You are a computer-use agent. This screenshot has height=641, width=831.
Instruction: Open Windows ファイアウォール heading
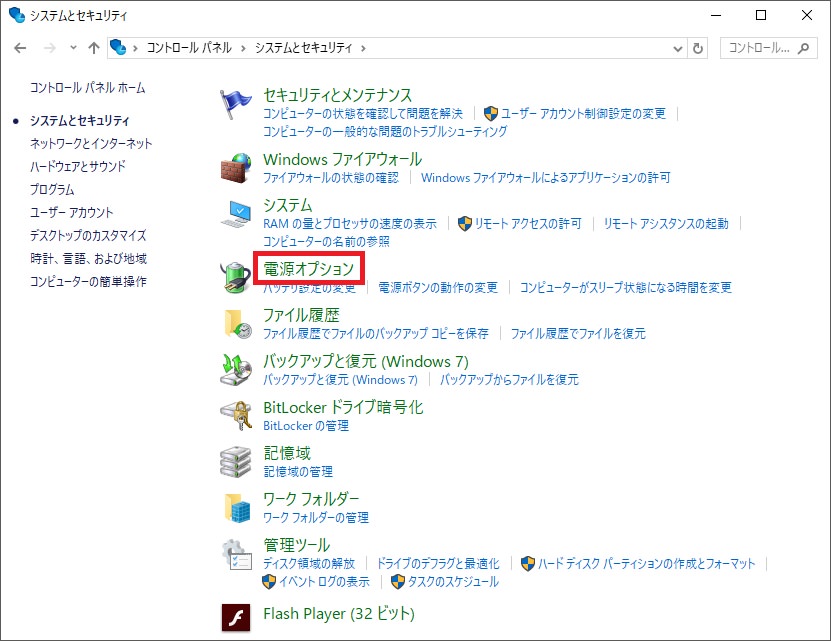pyautogui.click(x=342, y=159)
